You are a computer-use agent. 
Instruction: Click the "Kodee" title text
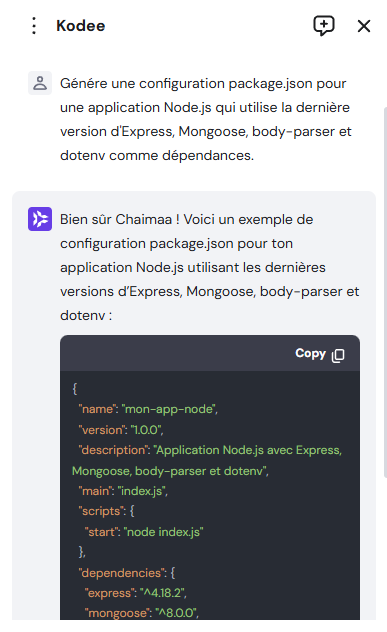click(x=81, y=26)
